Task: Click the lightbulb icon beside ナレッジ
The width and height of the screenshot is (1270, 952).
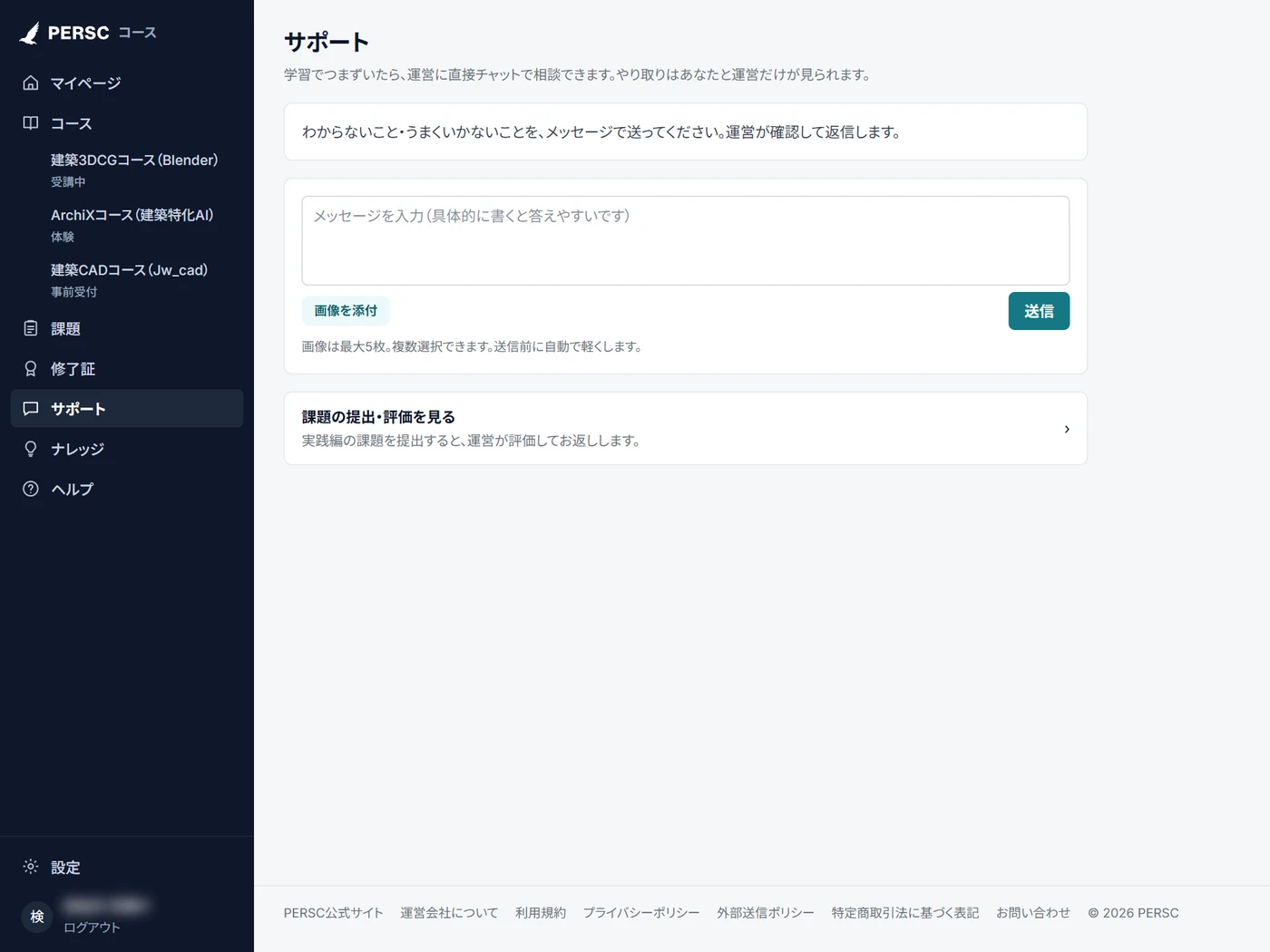Action: point(31,449)
